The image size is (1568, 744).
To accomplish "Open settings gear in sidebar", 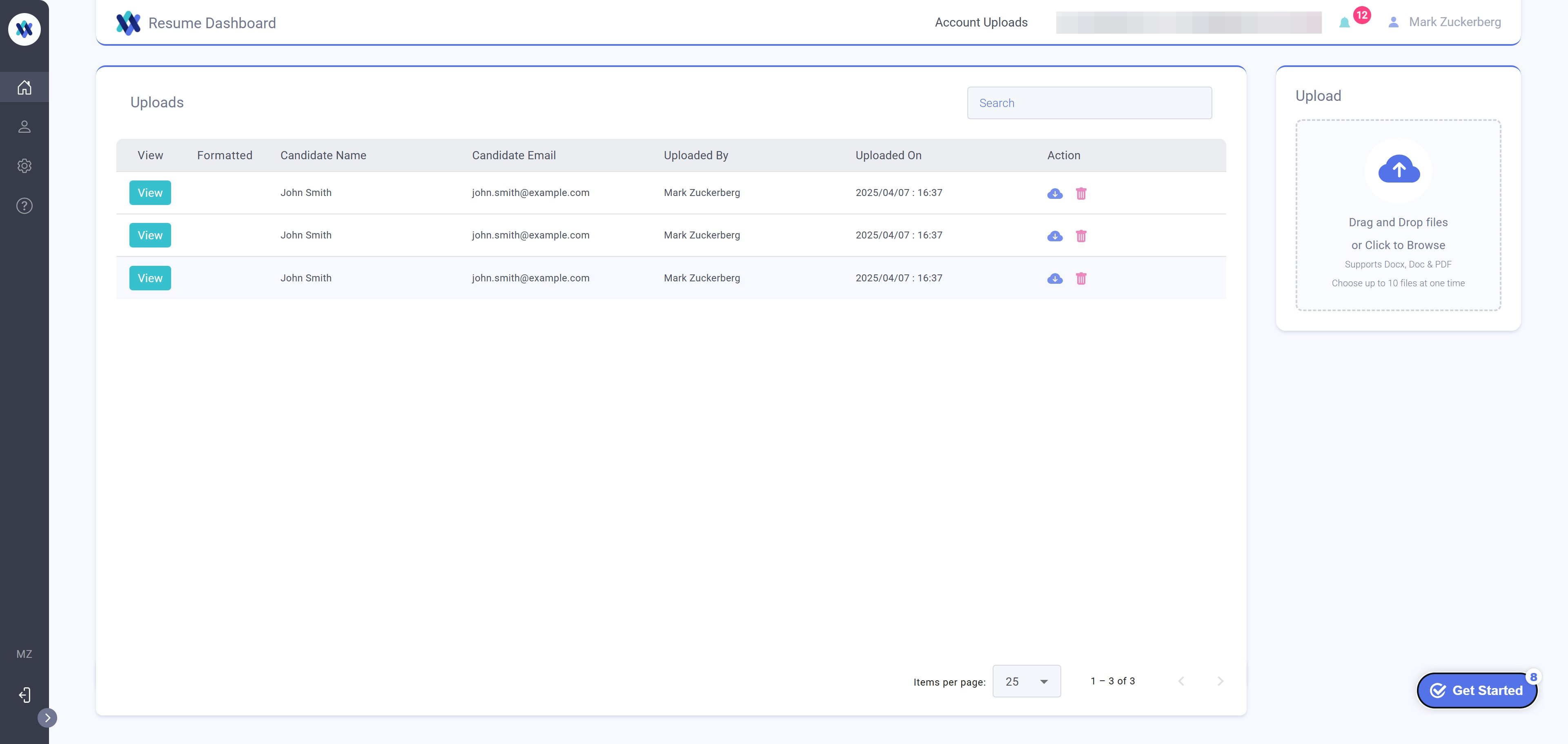I will (24, 166).
